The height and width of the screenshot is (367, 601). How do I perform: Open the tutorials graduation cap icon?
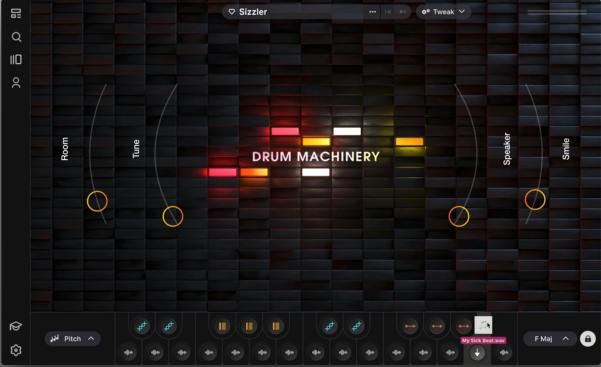16,326
